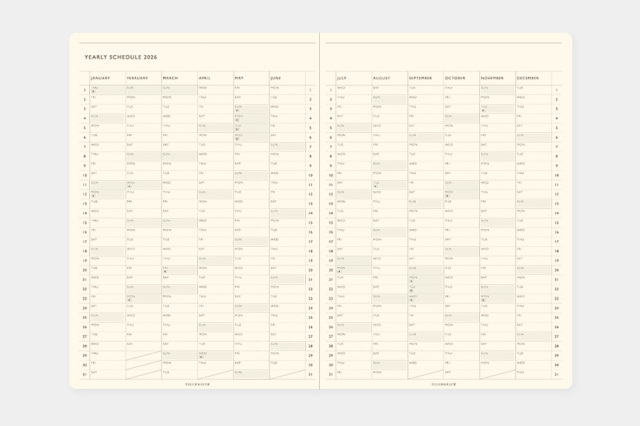Screen dimensions: 640x426
Task: Click the December month header
Action: point(530,78)
